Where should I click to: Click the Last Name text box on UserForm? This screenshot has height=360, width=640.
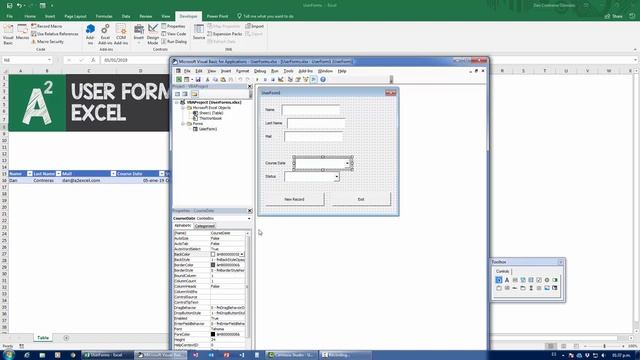coord(316,123)
